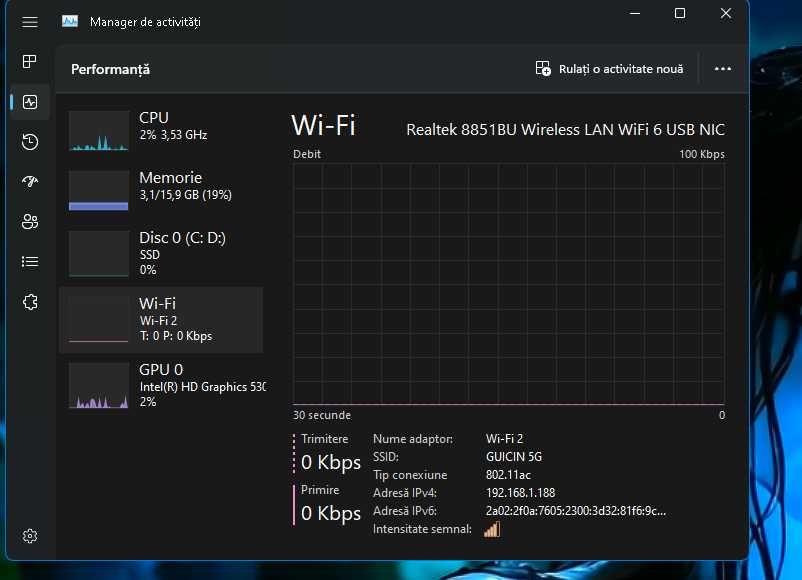Viewport: 802px width, 580px height.
Task: Select the Performance page icon
Action: point(30,102)
